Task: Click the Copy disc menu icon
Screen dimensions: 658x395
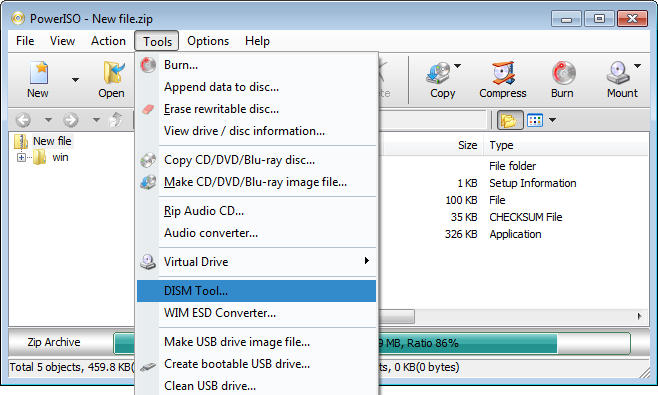Action: pos(148,160)
